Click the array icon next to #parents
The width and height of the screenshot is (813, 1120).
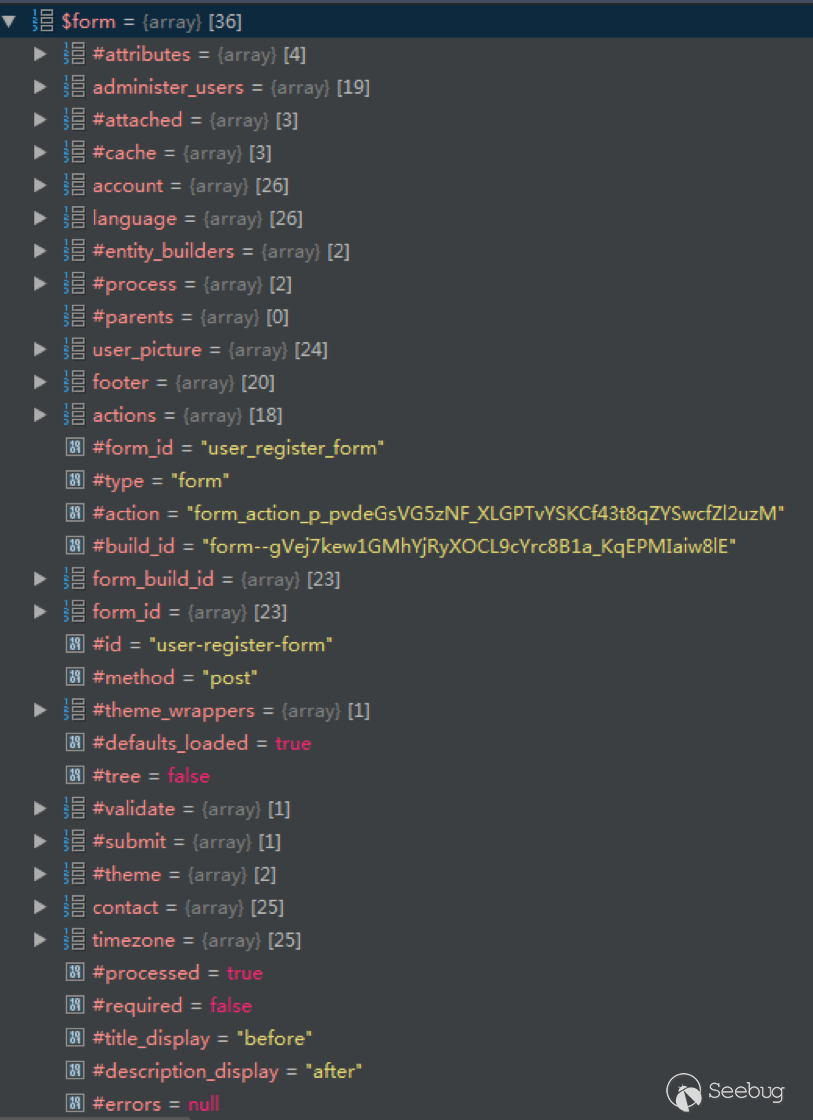click(74, 317)
